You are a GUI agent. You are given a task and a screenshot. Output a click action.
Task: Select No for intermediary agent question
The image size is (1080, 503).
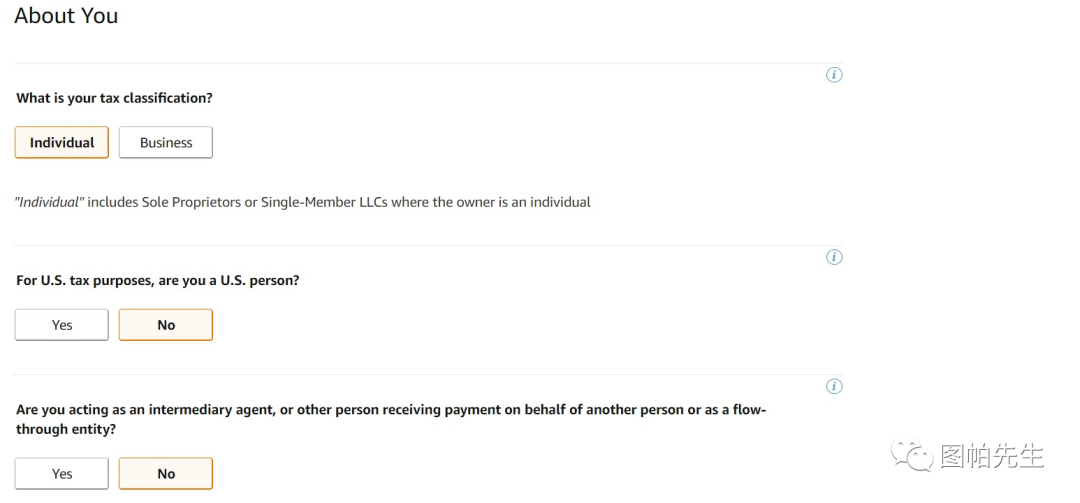[166, 474]
